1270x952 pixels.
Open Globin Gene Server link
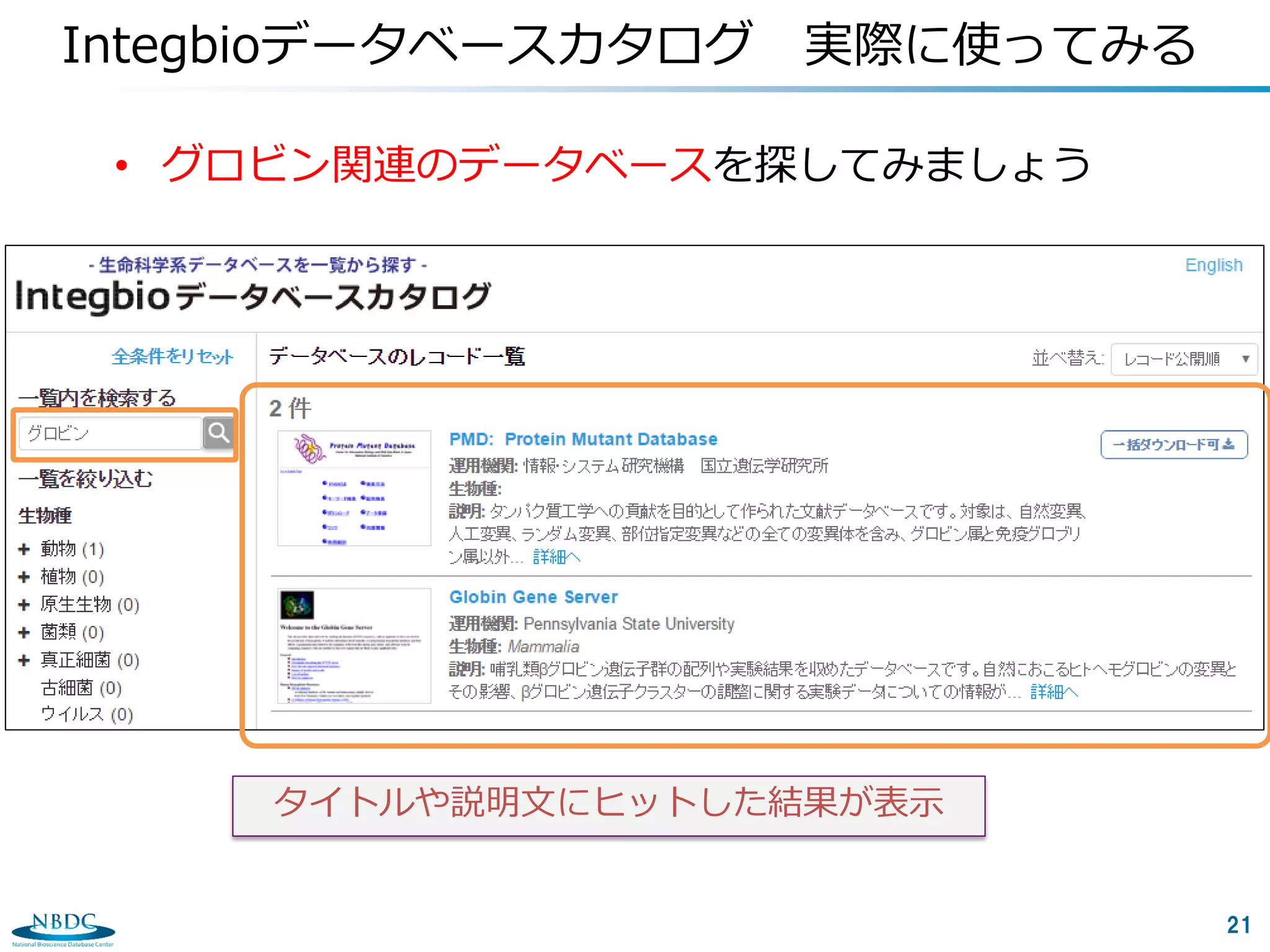pos(533,597)
